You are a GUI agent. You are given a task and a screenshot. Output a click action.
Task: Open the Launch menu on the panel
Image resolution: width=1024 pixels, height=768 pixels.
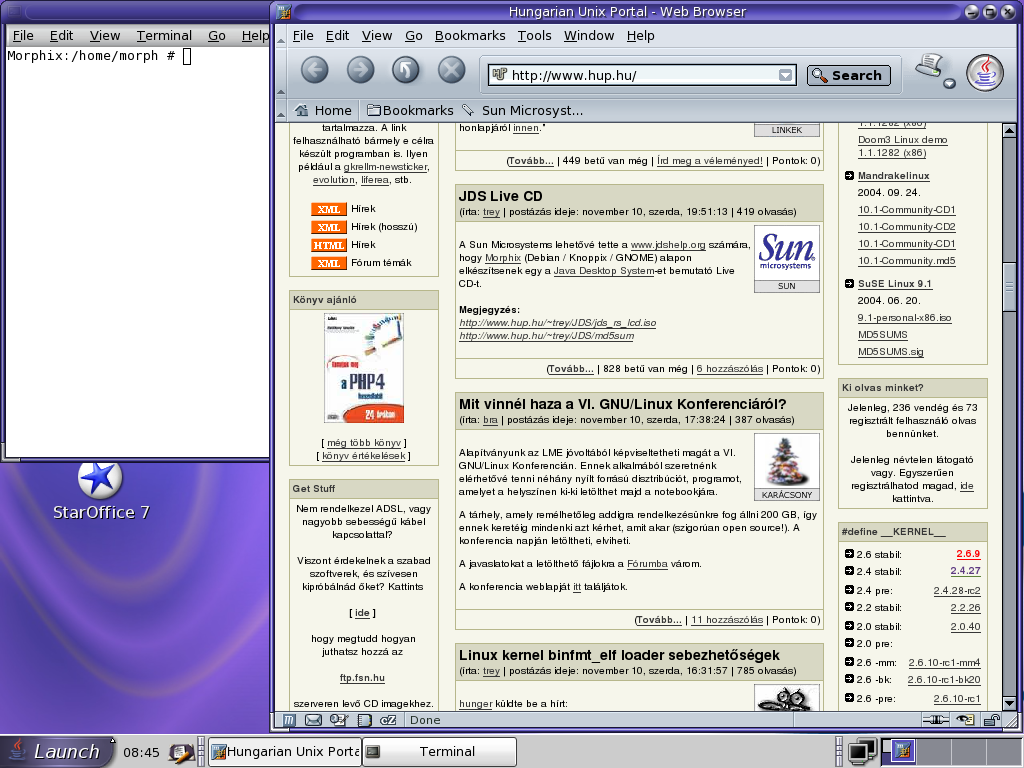pyautogui.click(x=57, y=751)
